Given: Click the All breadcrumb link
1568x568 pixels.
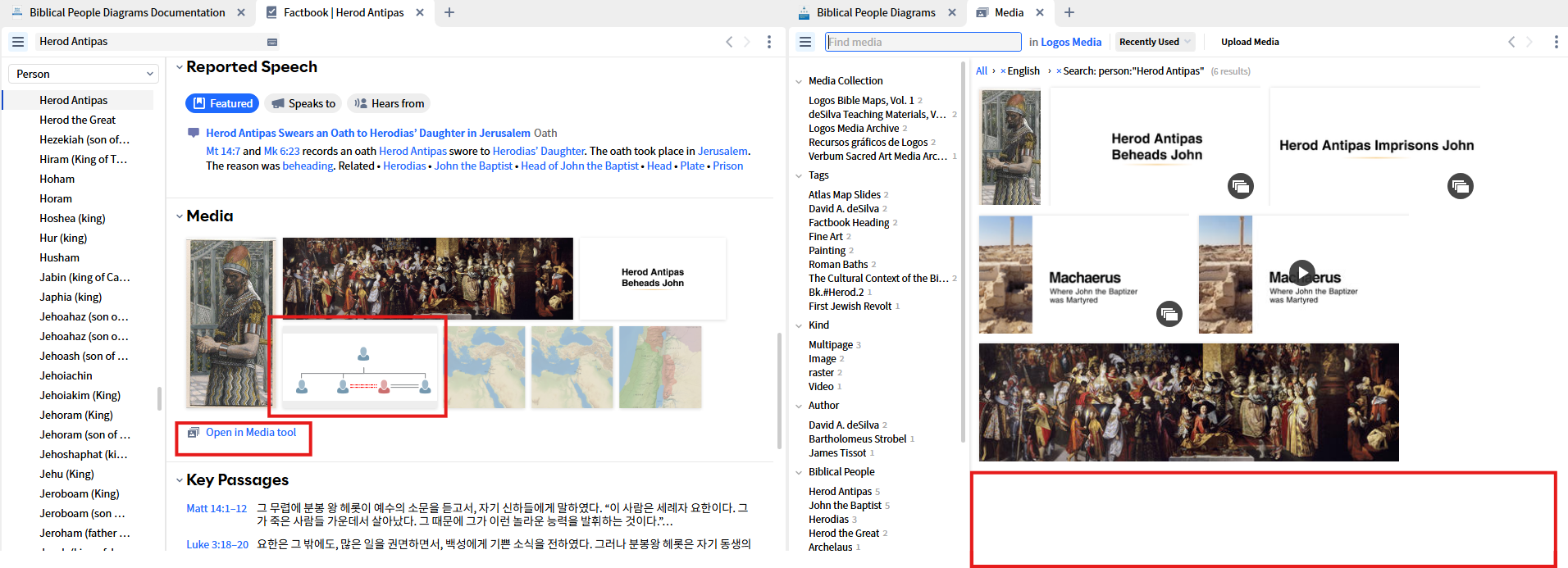Looking at the screenshot, I should tap(982, 71).
